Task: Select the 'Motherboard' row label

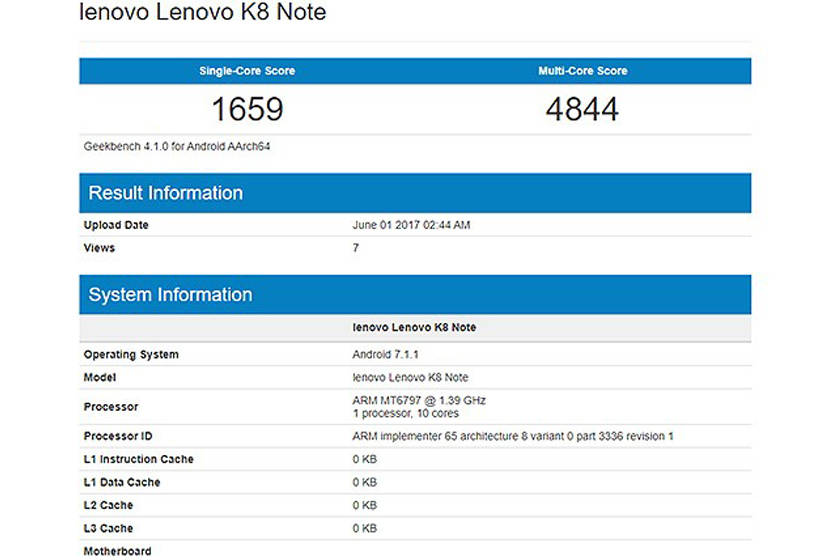Action: point(117,551)
